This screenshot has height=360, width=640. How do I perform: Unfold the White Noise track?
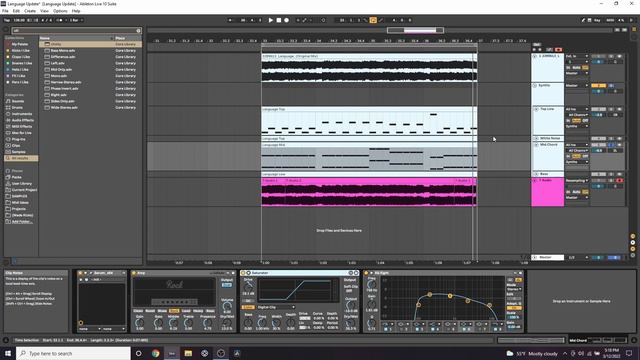pyautogui.click(x=536, y=139)
